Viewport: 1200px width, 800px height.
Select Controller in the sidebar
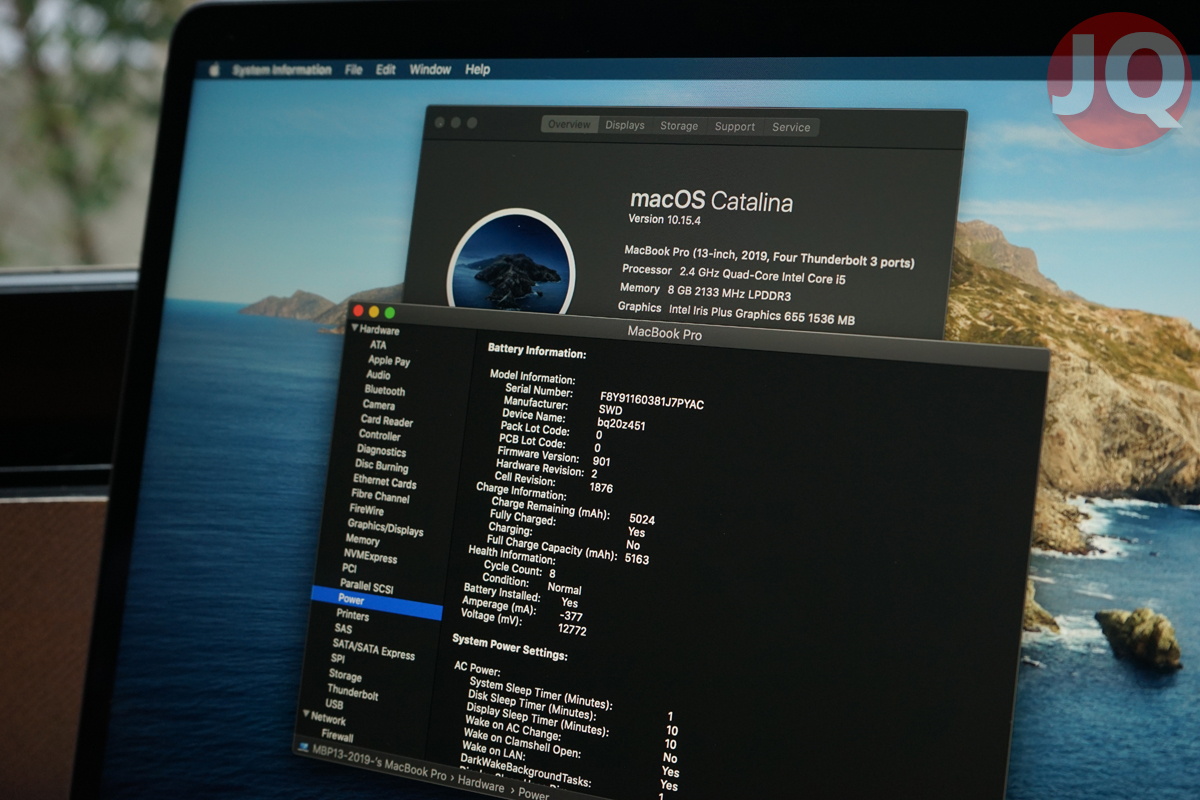coord(380,436)
